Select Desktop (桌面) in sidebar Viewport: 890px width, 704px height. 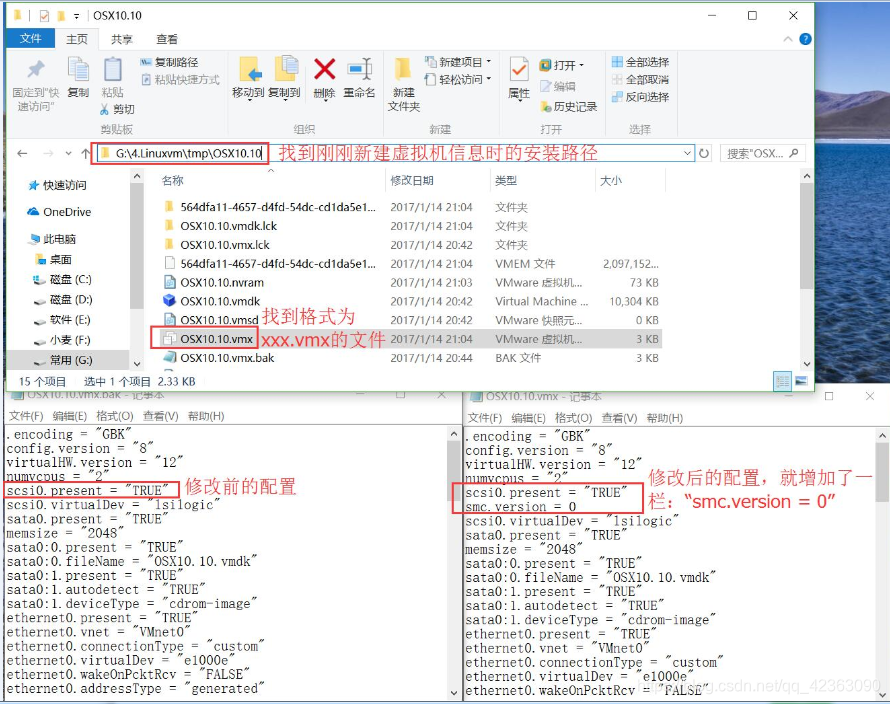click(x=54, y=259)
